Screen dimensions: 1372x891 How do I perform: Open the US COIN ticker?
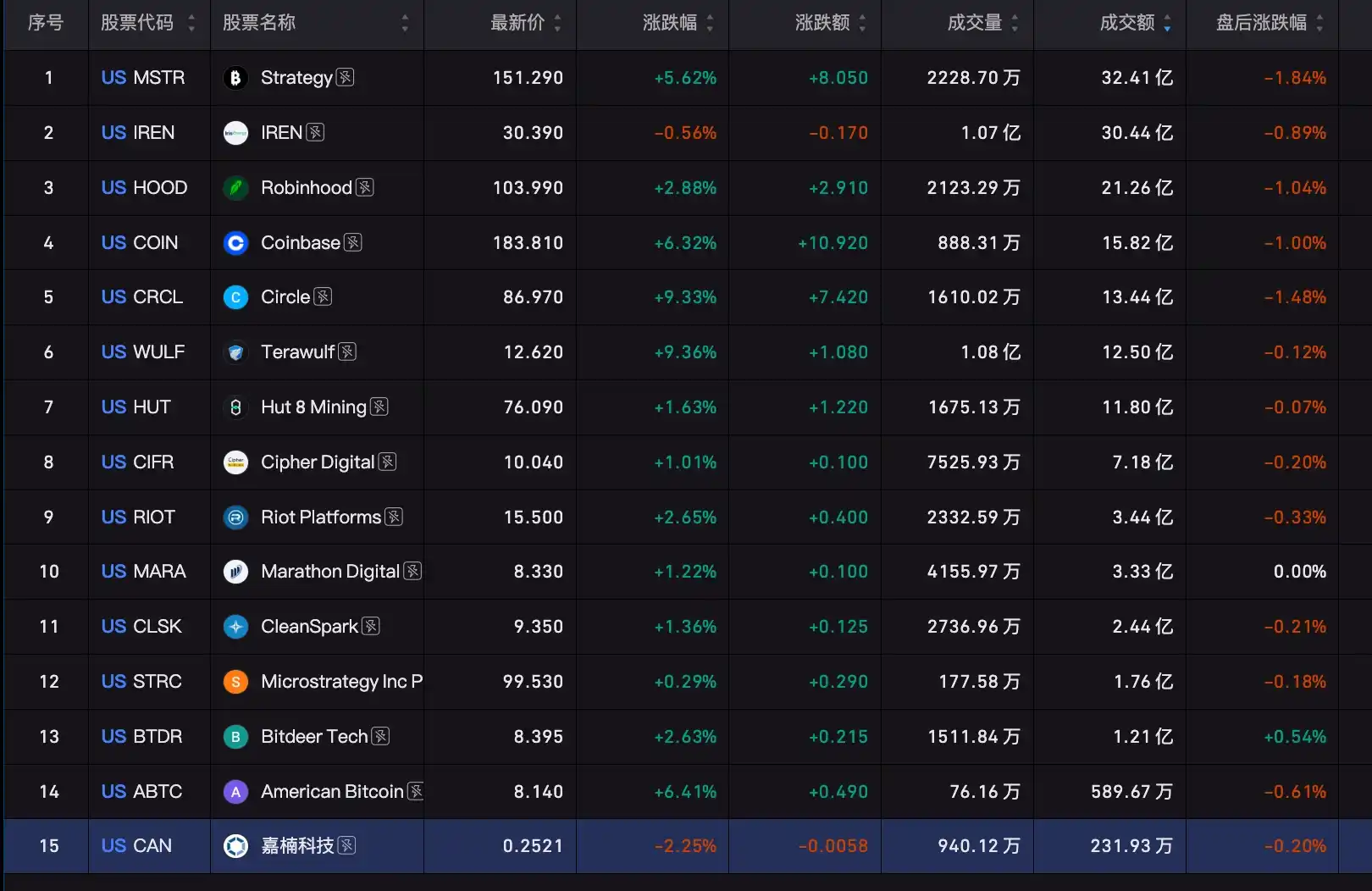tap(140, 243)
